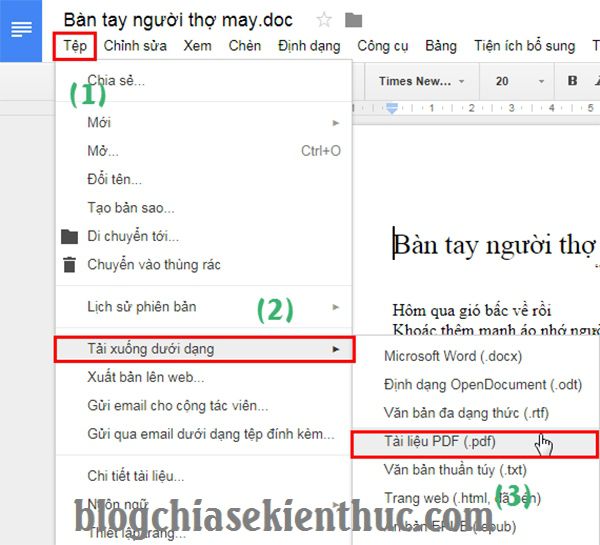Open the Tệp menu

coord(75,46)
